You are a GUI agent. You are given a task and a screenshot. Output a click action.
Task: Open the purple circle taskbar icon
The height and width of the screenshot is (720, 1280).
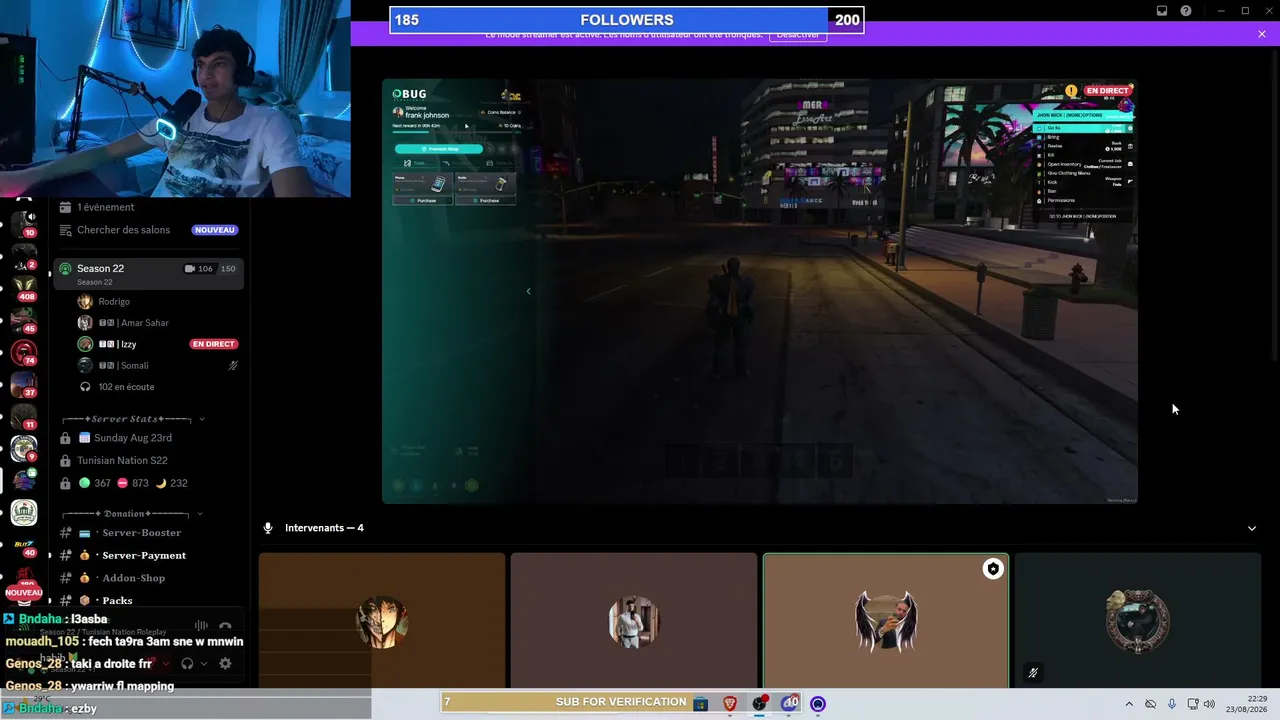[x=818, y=704]
